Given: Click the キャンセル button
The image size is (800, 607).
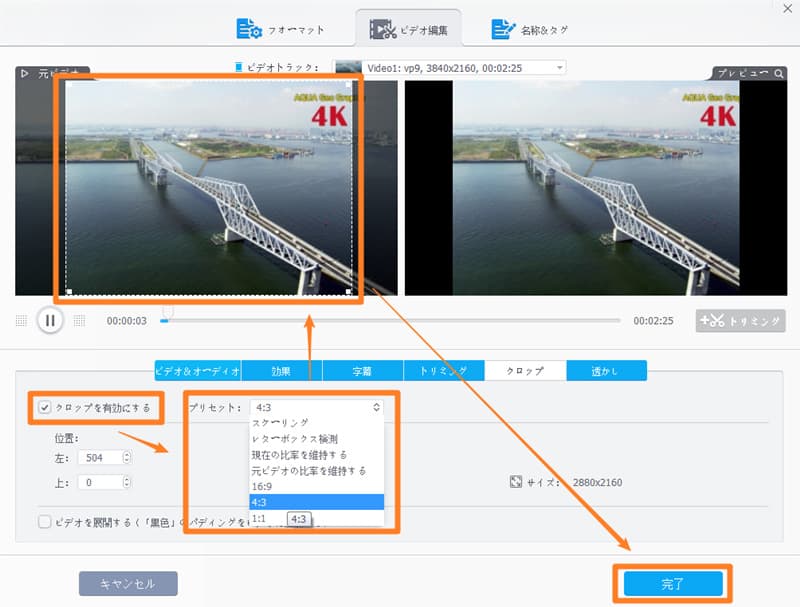Looking at the screenshot, I should click(x=128, y=583).
